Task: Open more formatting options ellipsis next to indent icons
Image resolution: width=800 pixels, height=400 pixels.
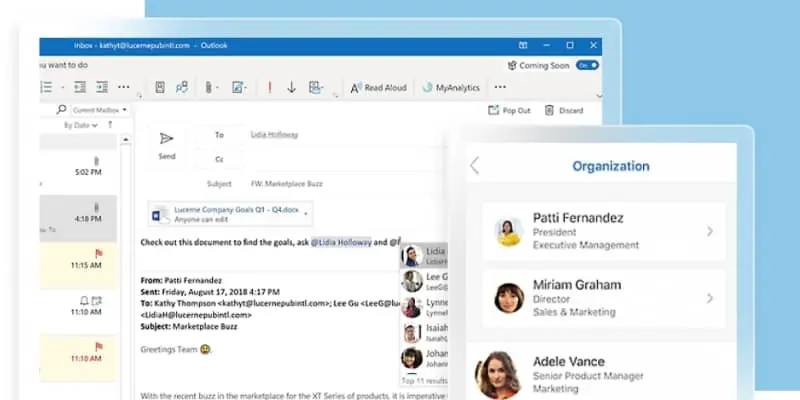Action: pyautogui.click(x=124, y=87)
